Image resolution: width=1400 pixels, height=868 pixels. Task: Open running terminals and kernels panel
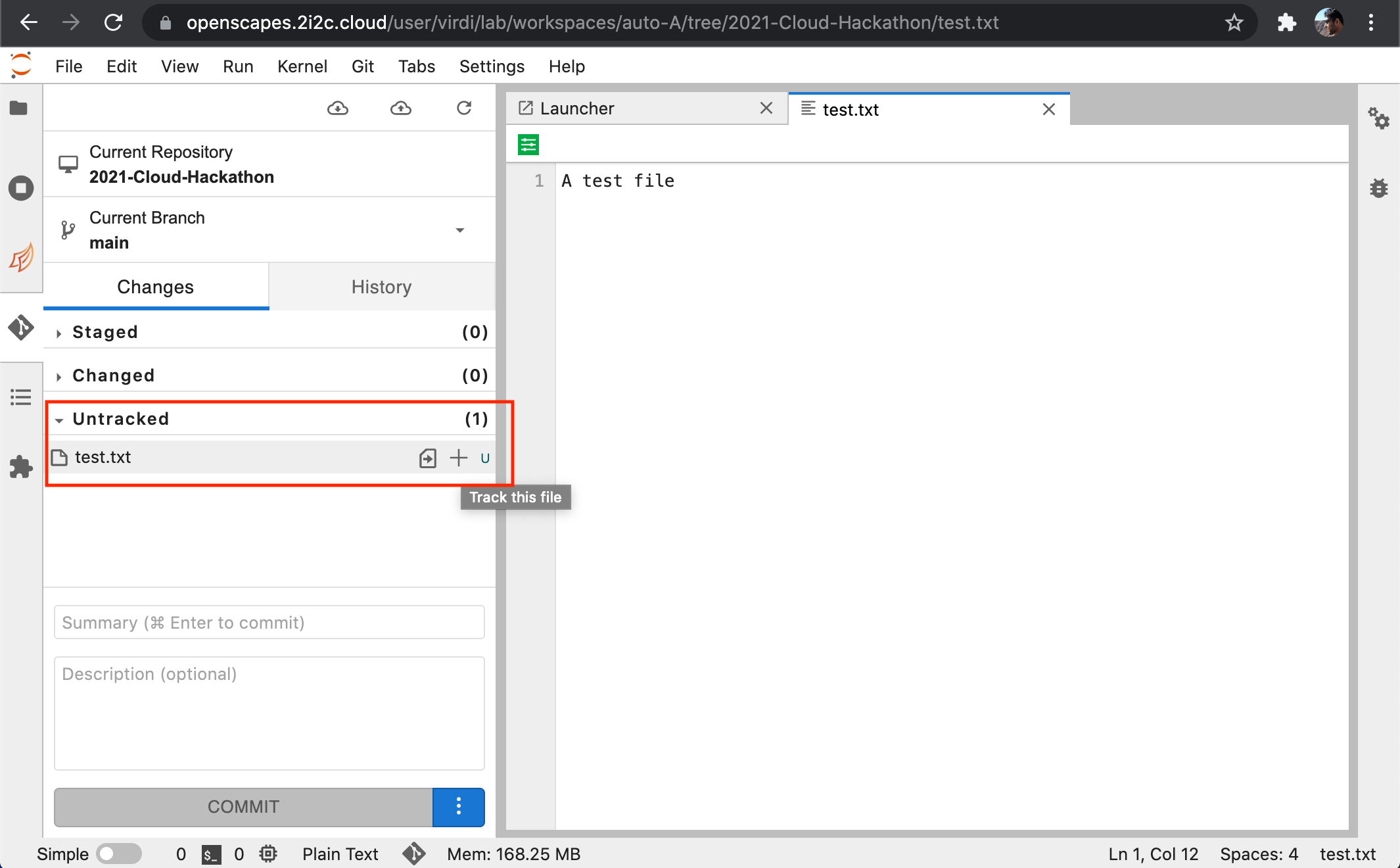pyautogui.click(x=20, y=189)
